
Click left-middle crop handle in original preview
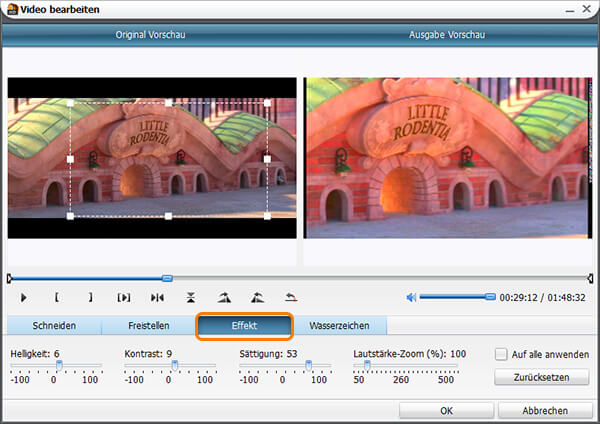(x=70, y=159)
